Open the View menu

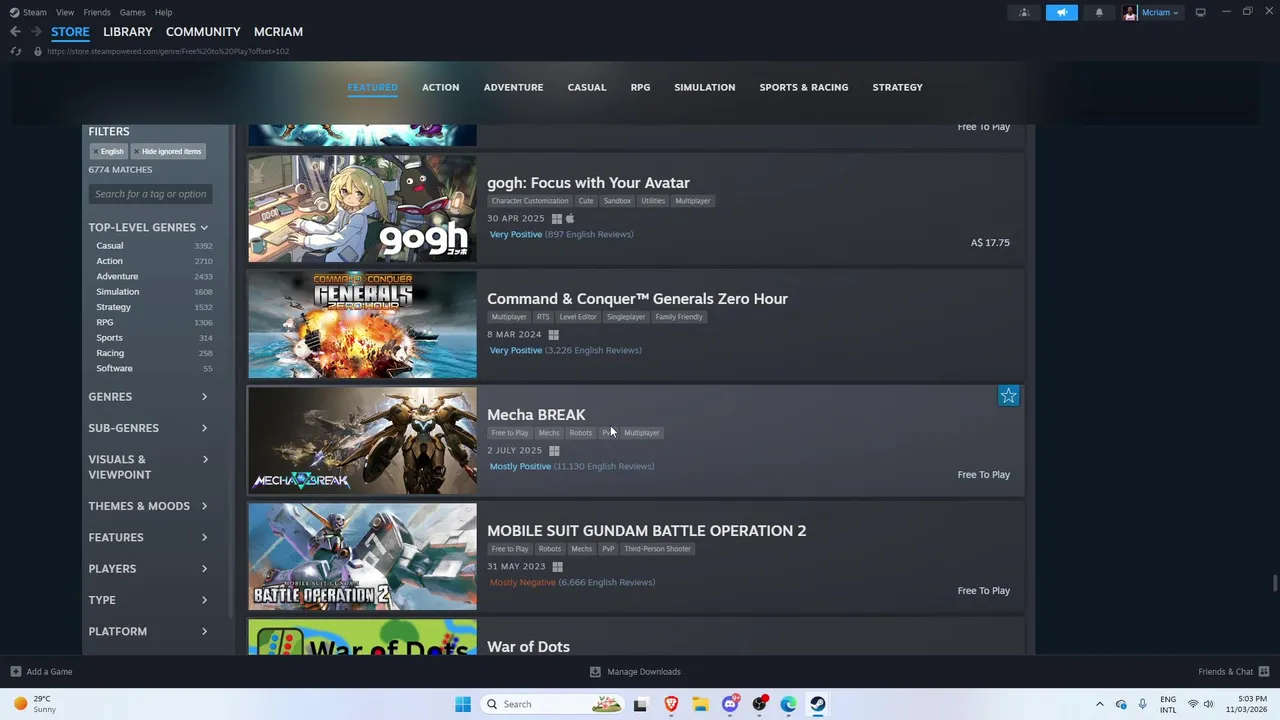tap(65, 12)
